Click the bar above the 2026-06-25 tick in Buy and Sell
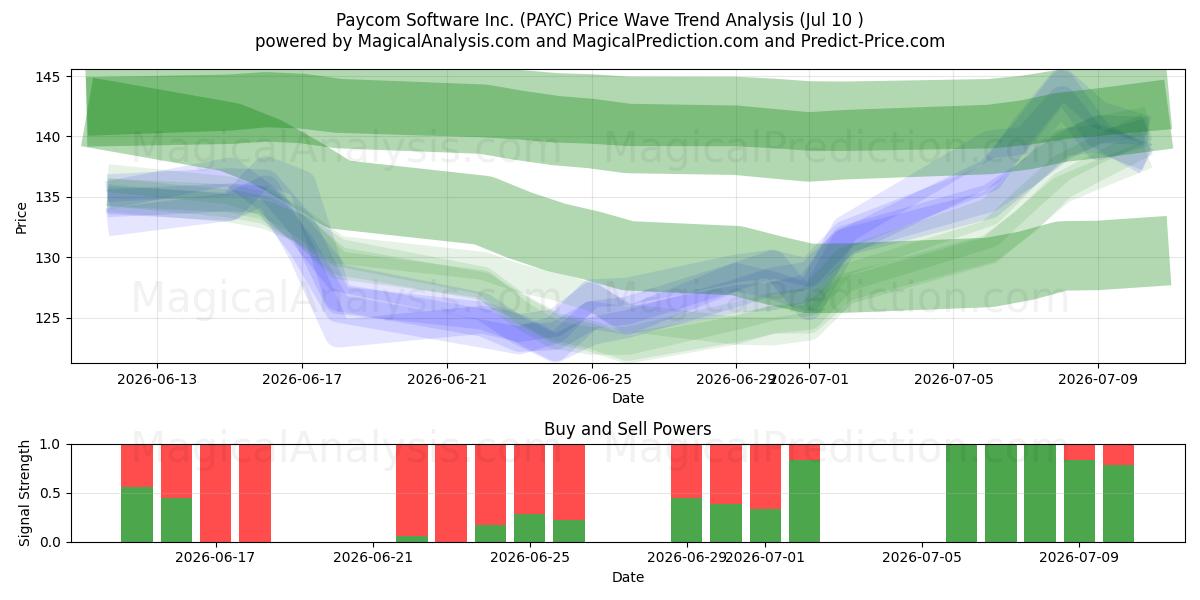The width and height of the screenshot is (1200, 600). pos(529,493)
